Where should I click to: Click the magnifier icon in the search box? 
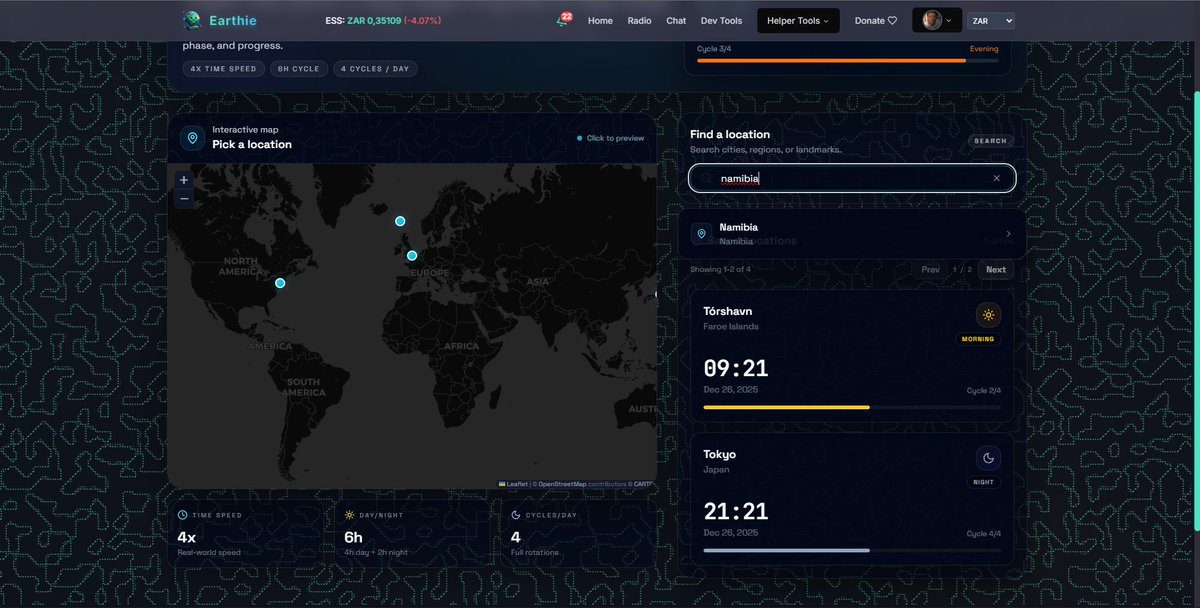point(706,178)
